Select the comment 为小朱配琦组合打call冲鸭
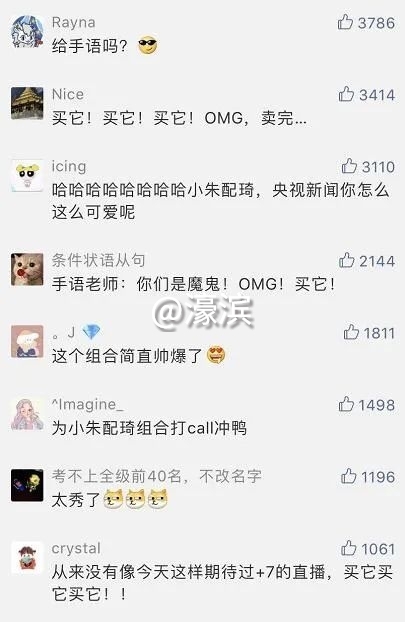 149,428
